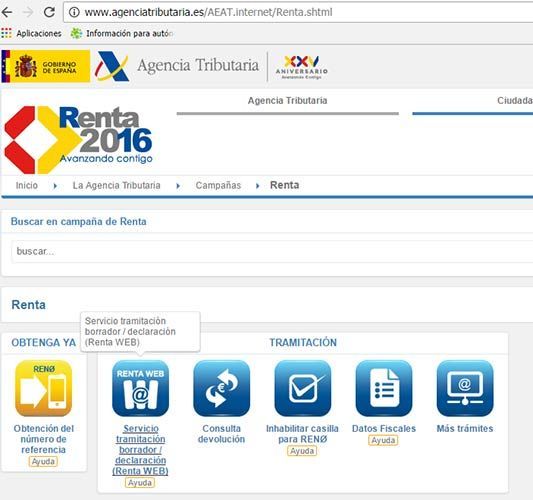Image resolution: width=533 pixels, height=500 pixels.
Task: Open the Más trámites text link
Action: (x=465, y=428)
